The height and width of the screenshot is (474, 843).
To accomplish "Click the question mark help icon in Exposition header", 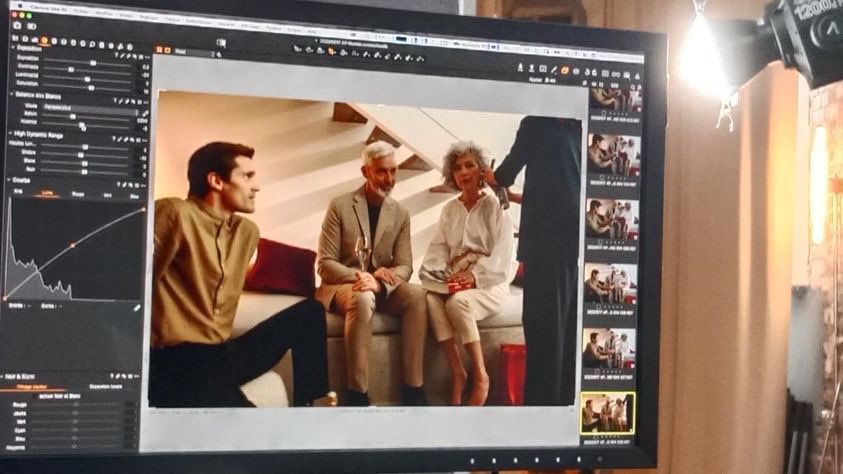I will coord(117,55).
